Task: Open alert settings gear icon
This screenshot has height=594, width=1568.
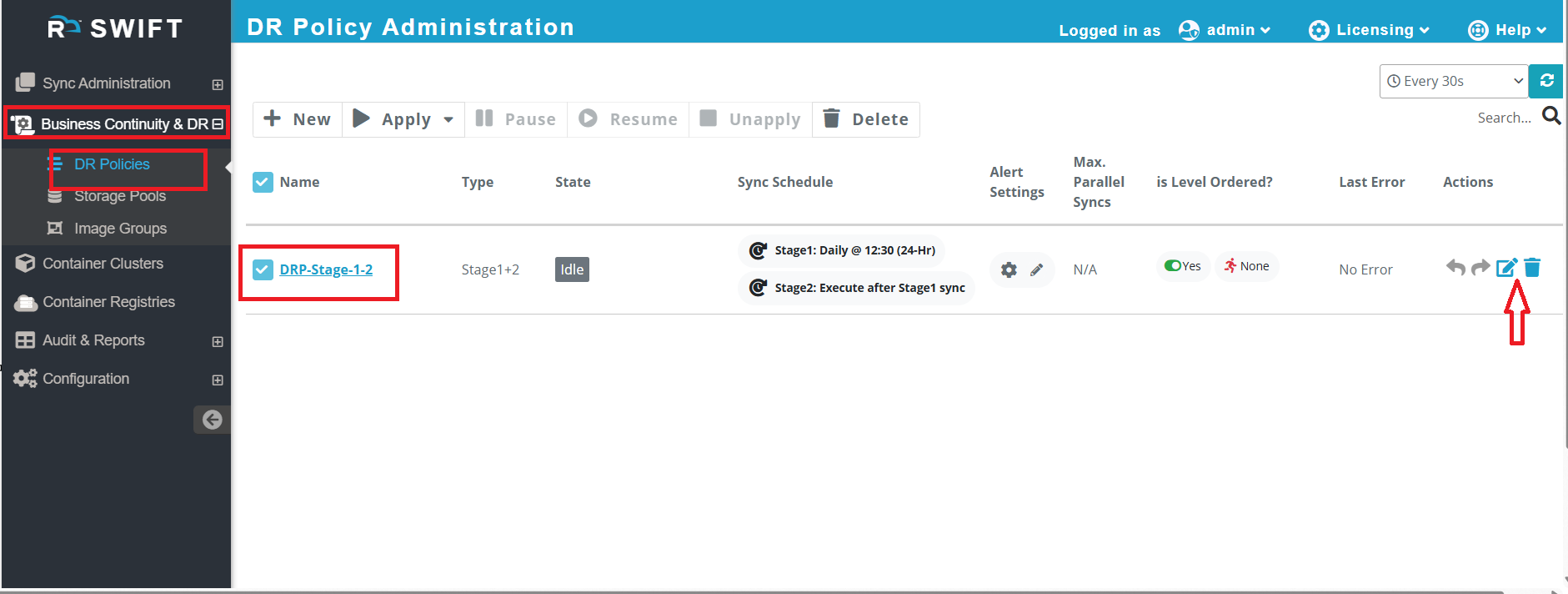Action: [1009, 269]
